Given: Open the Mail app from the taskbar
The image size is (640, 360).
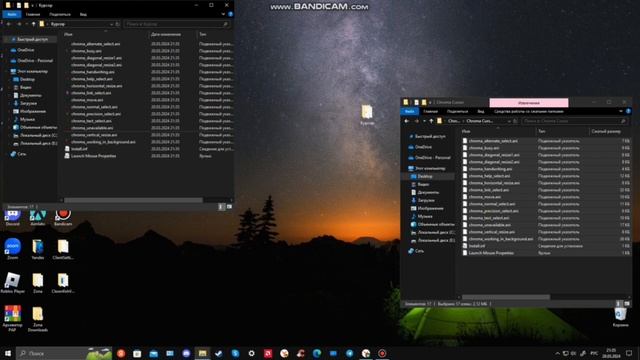Looking at the screenshot, I should coord(153,353).
